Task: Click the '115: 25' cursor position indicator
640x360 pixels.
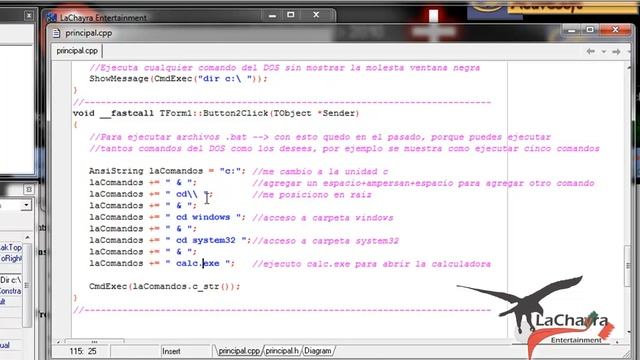Action: (83, 351)
